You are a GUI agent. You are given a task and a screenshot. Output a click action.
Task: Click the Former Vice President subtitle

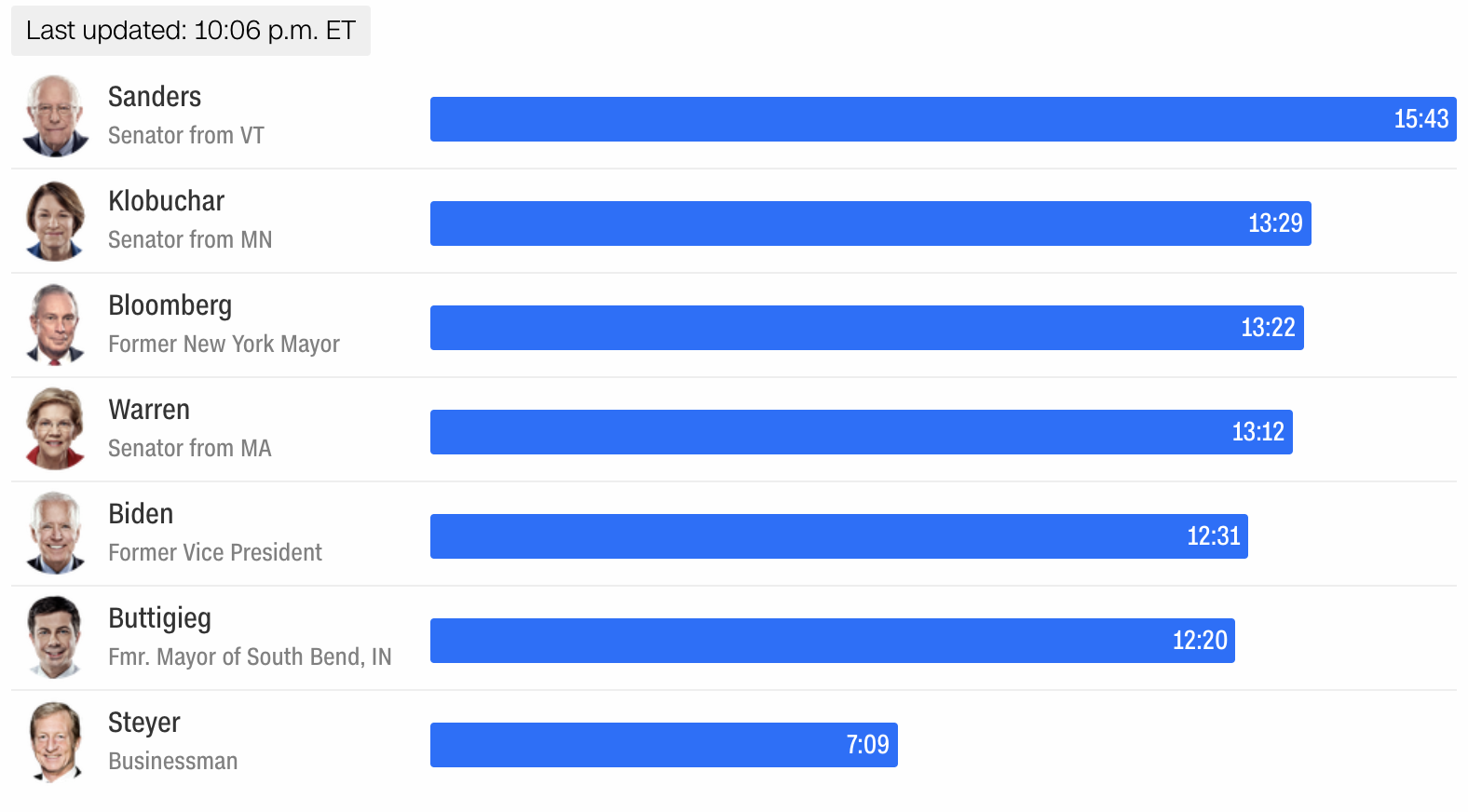(215, 552)
